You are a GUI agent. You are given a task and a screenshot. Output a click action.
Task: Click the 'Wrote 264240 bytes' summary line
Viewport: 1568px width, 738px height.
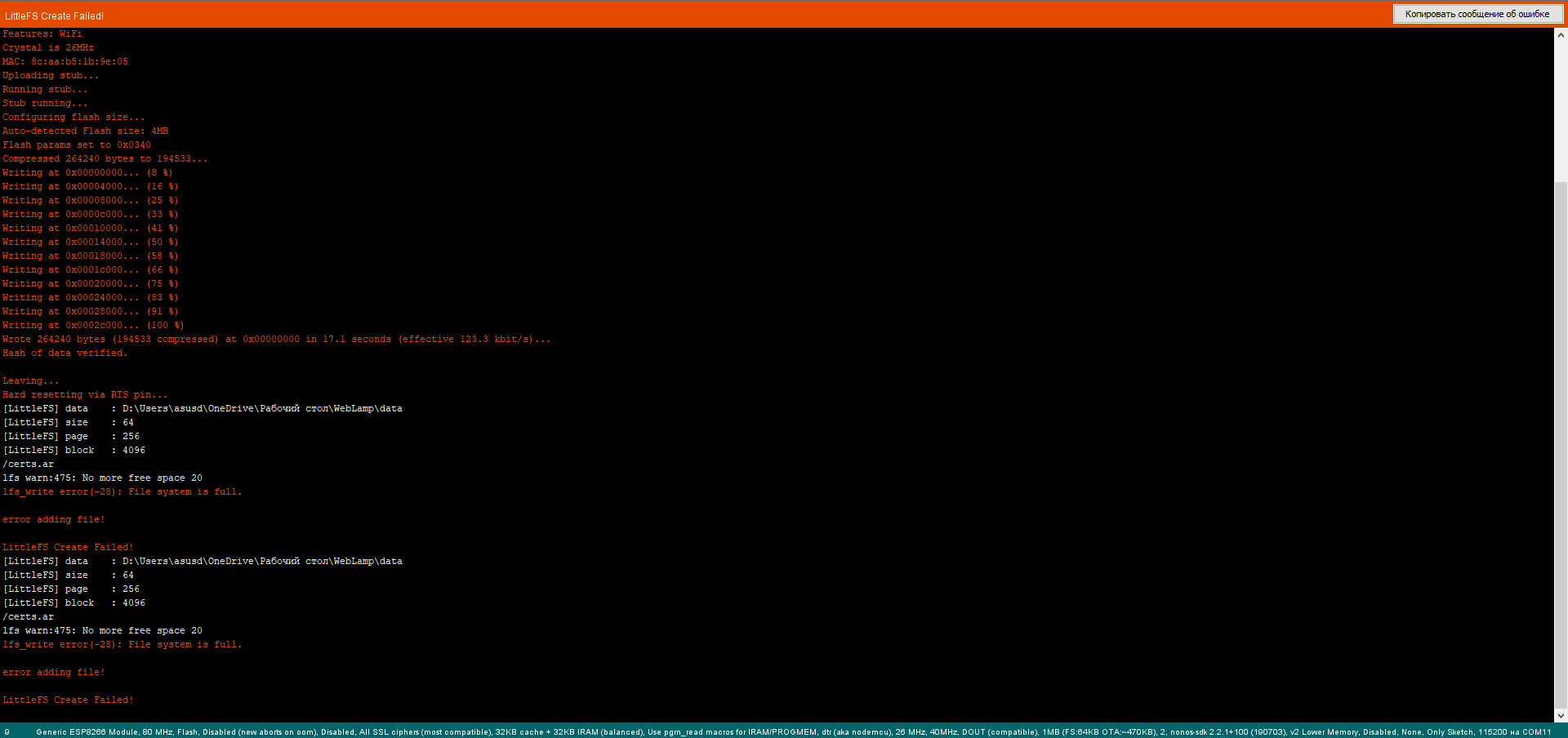[276, 339]
